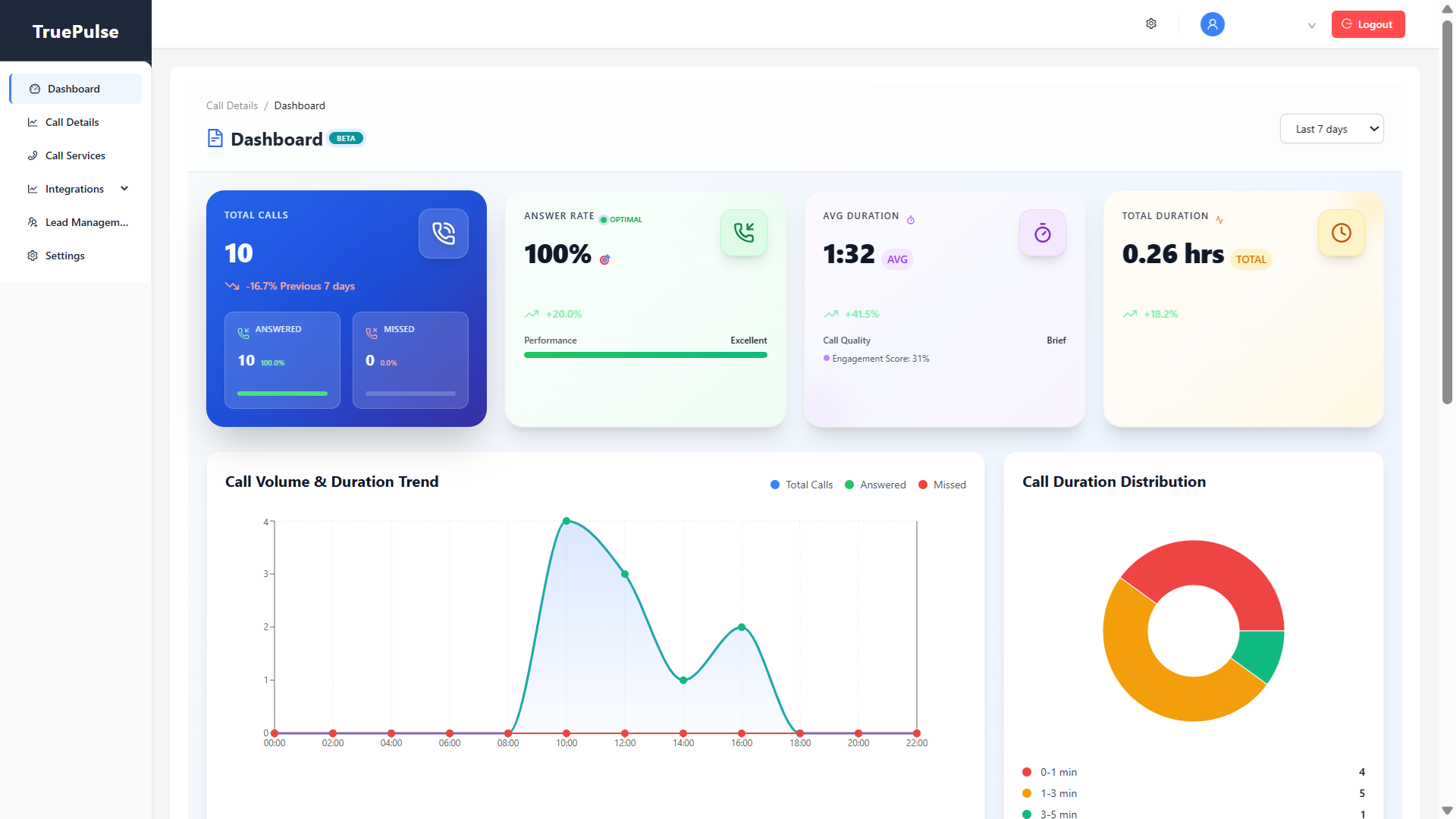Image resolution: width=1456 pixels, height=819 pixels.
Task: Click the page vertical scrollbar
Action: click(1447, 212)
